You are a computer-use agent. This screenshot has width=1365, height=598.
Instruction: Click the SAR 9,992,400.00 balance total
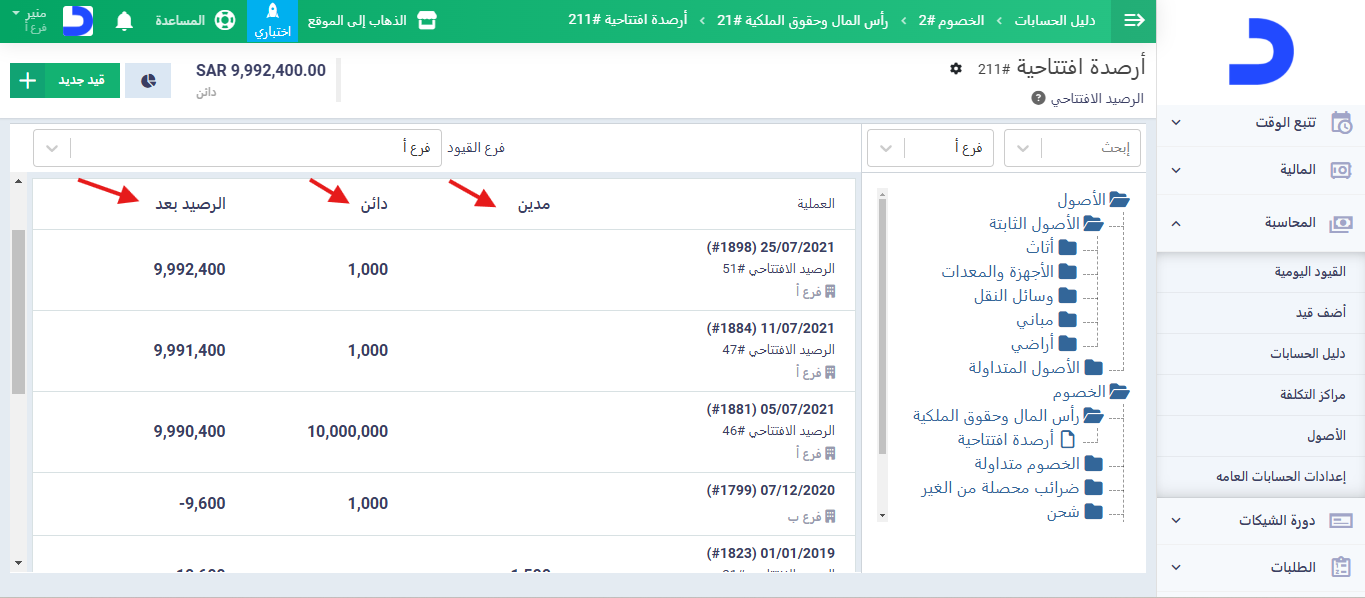pos(261,70)
